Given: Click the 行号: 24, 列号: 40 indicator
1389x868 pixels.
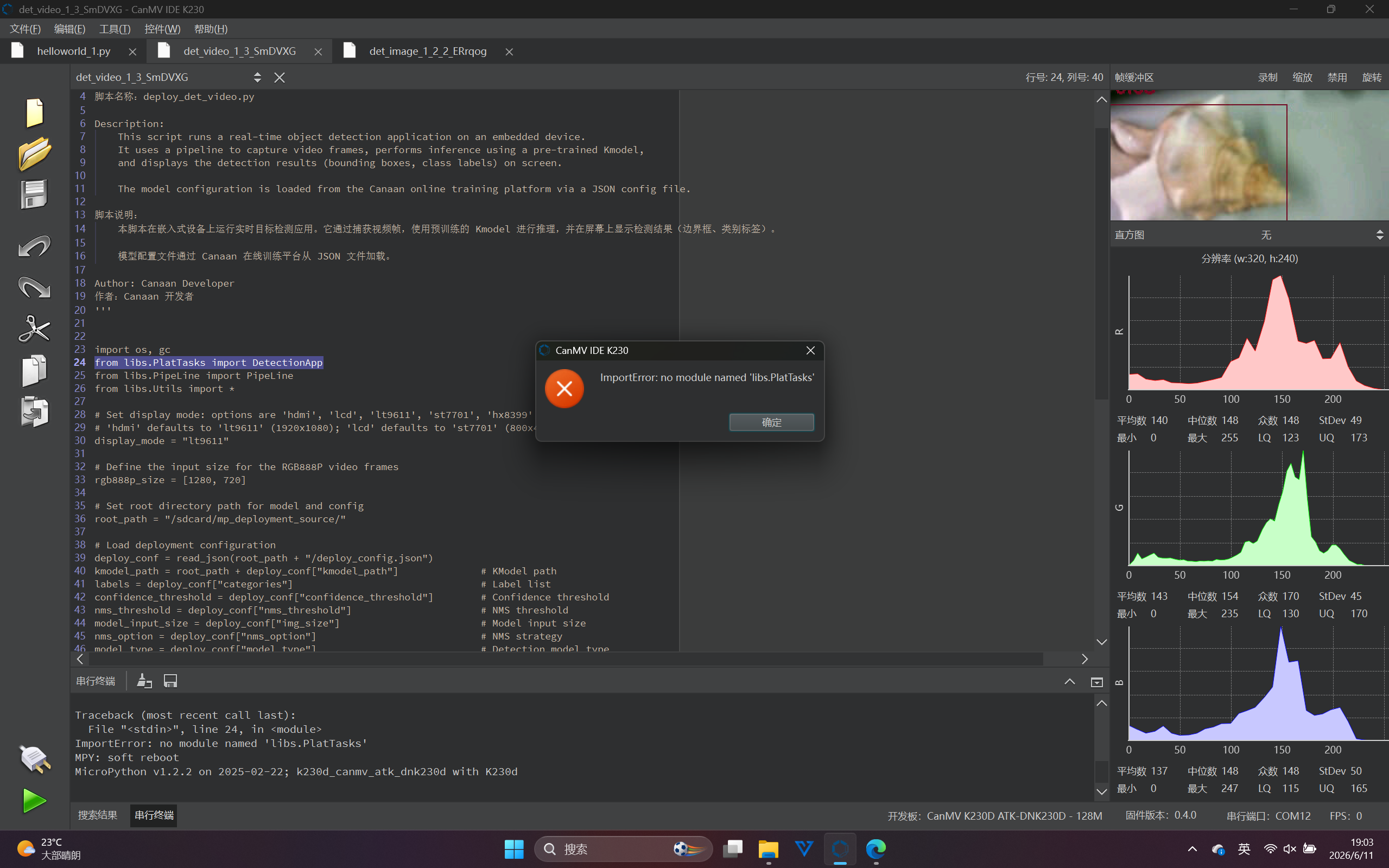Looking at the screenshot, I should point(1064,78).
